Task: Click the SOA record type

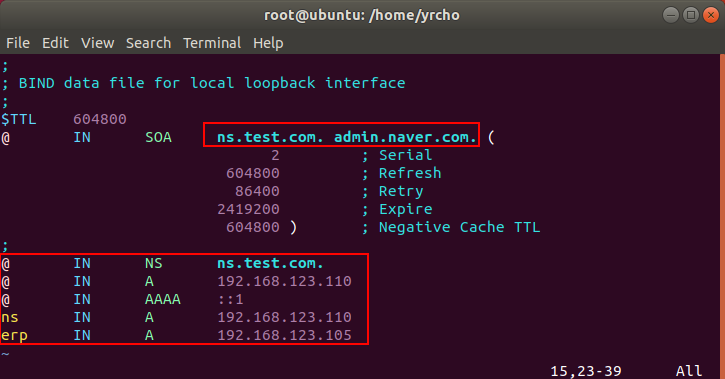Action: (158, 137)
